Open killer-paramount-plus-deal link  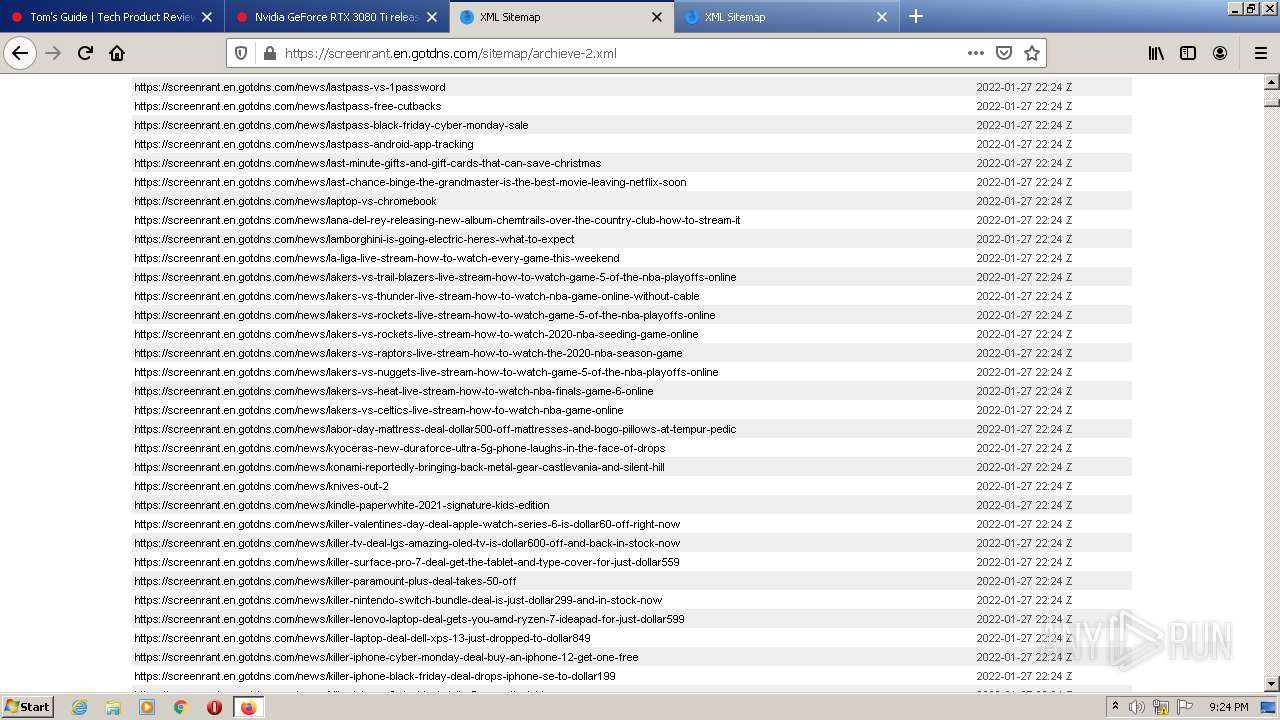325,581
